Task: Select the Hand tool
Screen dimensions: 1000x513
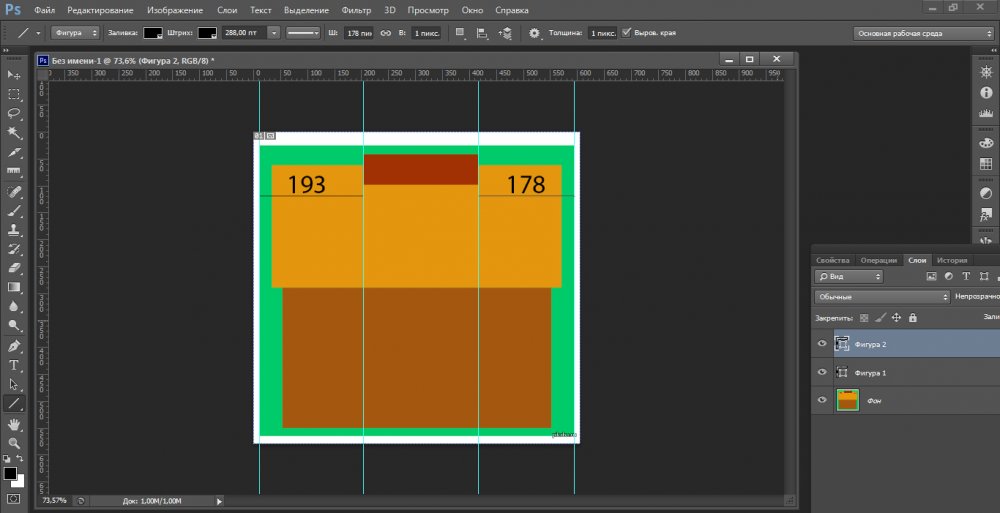Action: point(15,423)
